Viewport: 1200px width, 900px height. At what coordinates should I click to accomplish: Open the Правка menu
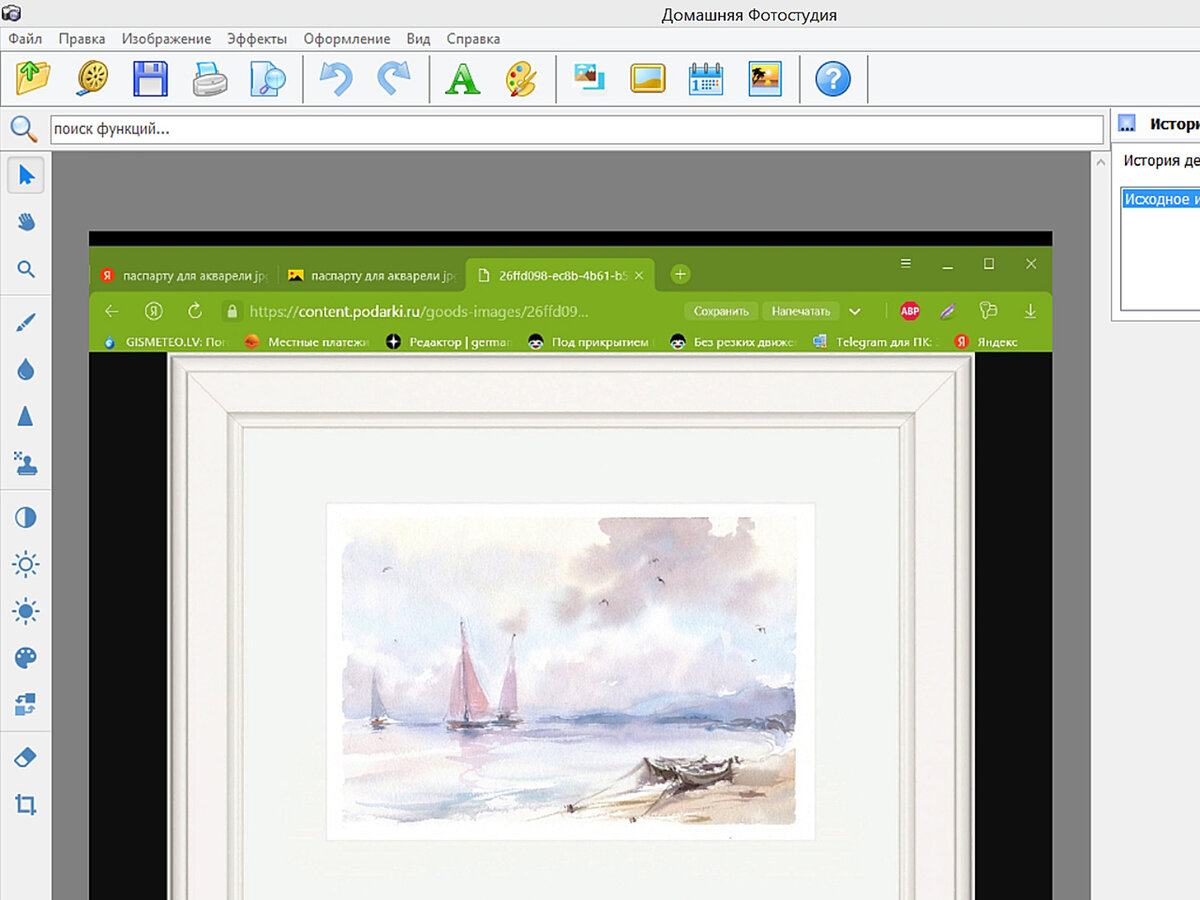(x=82, y=39)
